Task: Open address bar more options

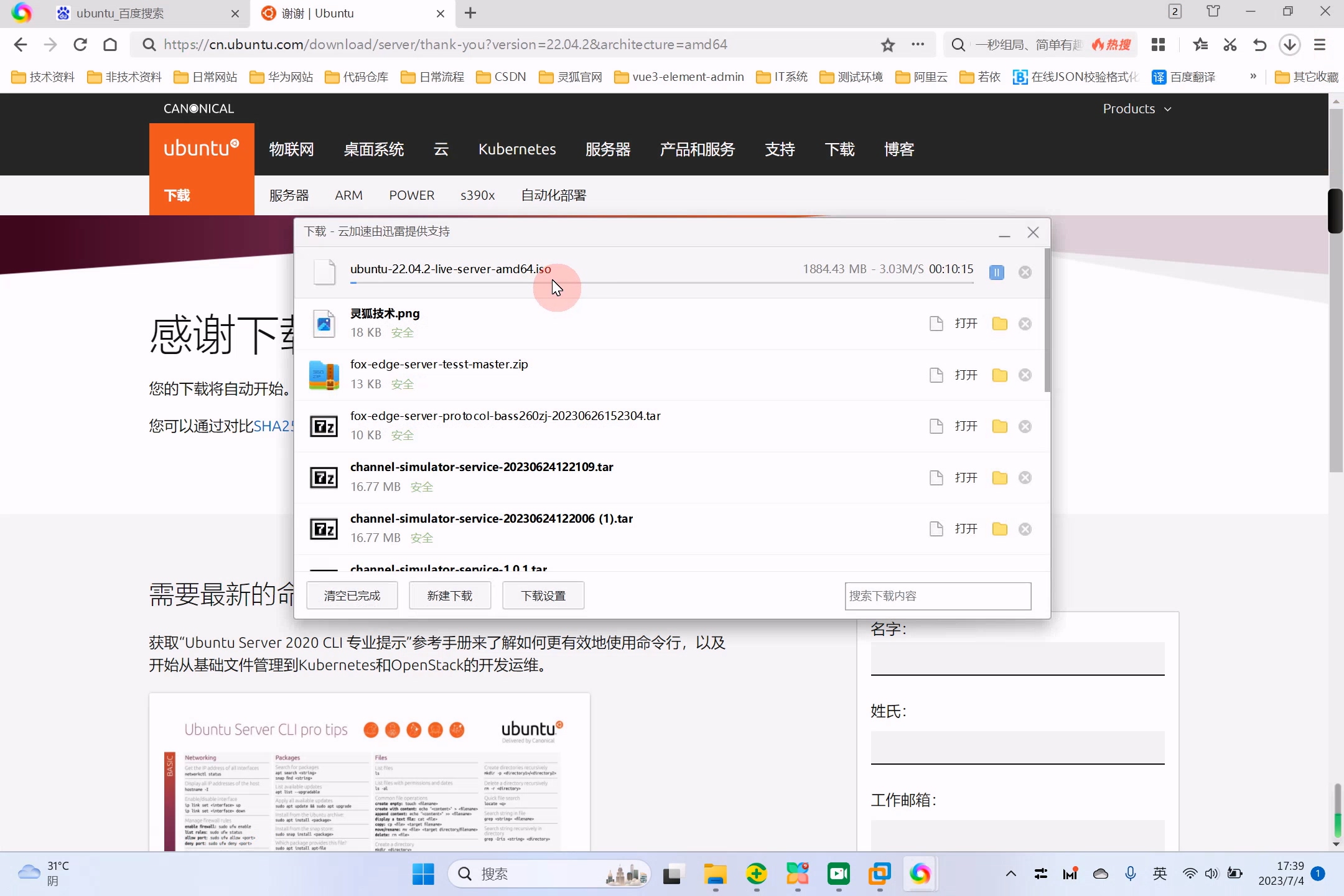Action: 918,45
